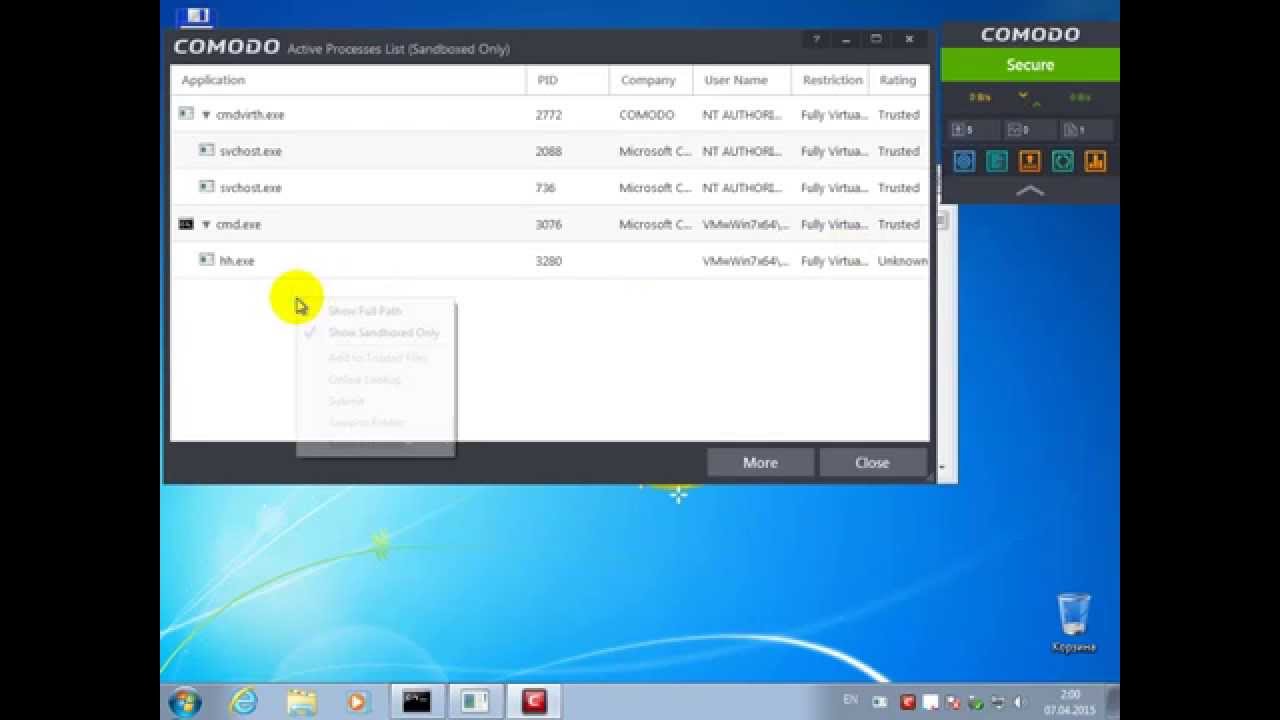Open help with the question mark button
Viewport: 1280px width, 720px height.
[x=816, y=39]
